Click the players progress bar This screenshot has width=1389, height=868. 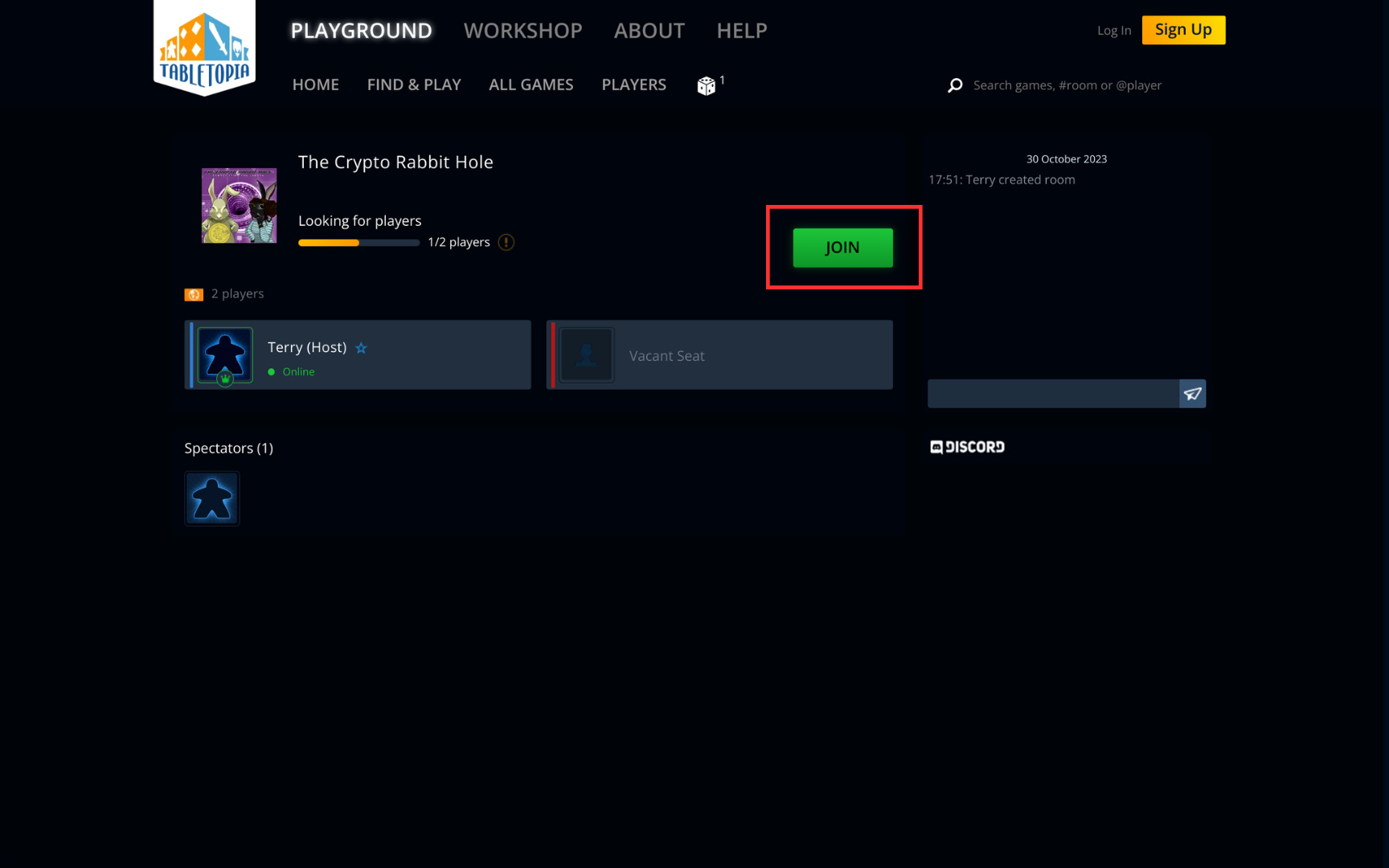coord(359,242)
